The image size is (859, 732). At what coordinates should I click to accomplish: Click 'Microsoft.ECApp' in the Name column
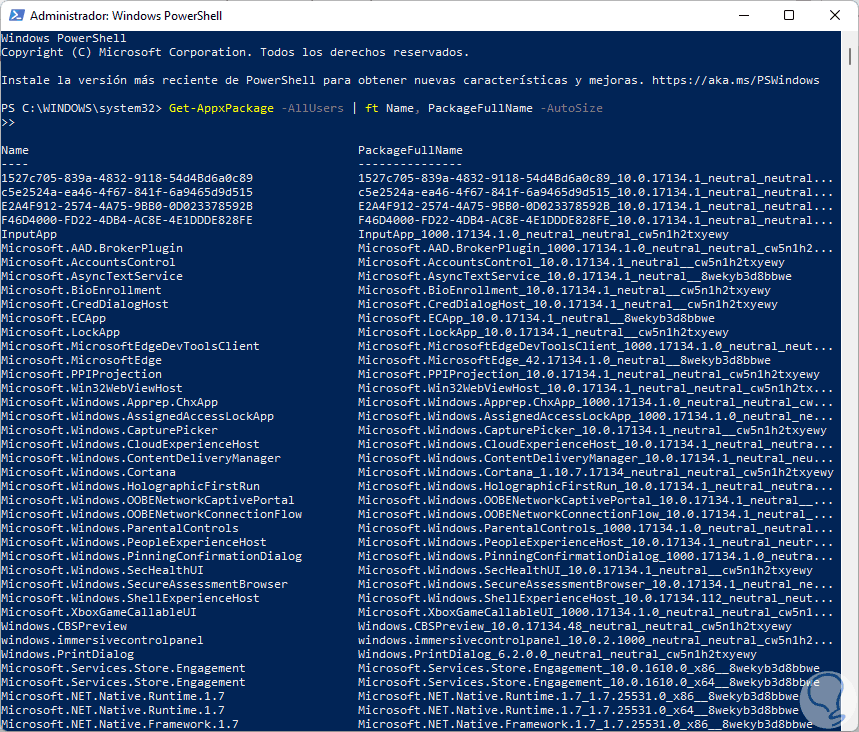pyautogui.click(x=54, y=318)
